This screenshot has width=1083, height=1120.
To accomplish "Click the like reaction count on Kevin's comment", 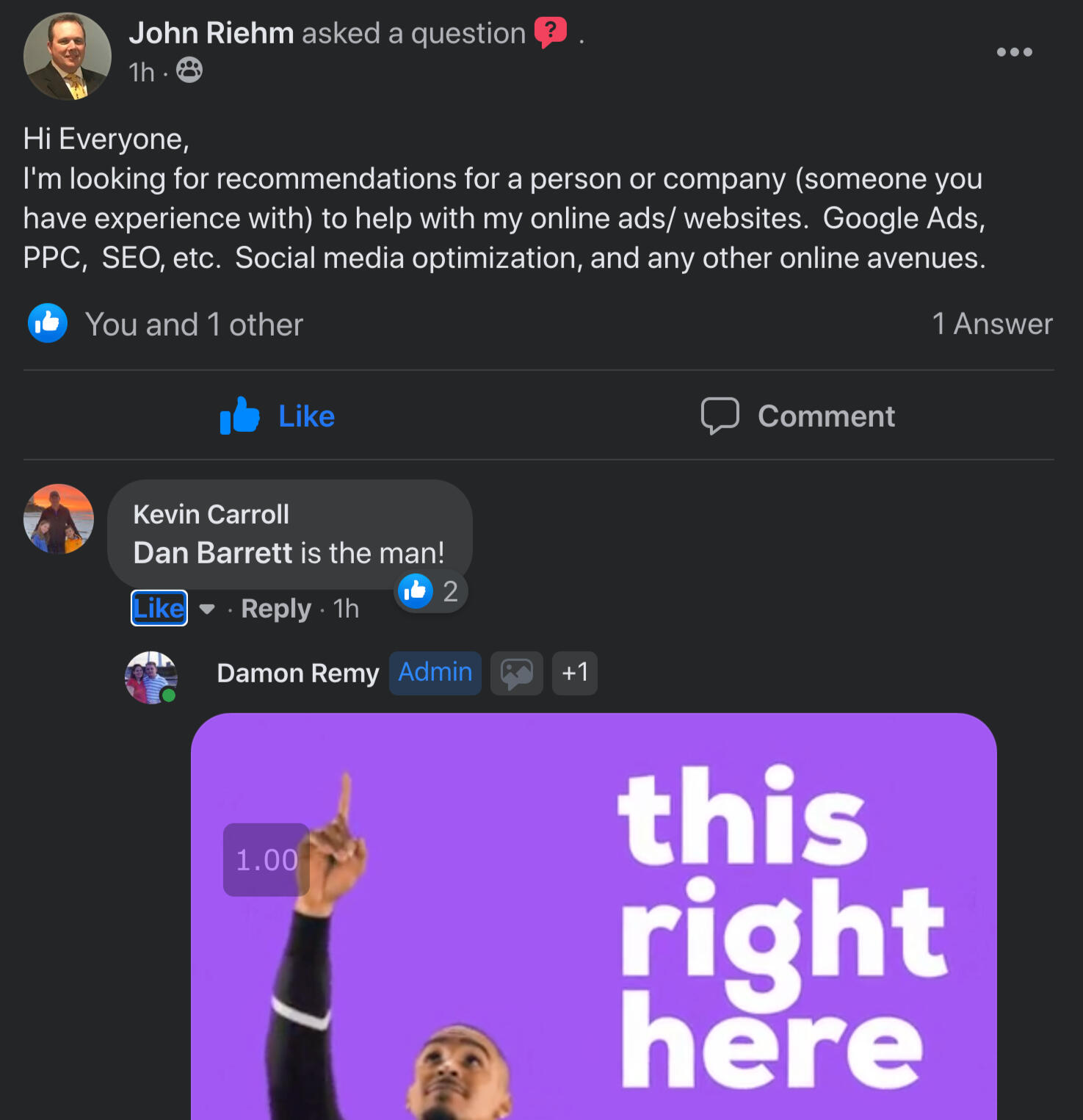I will [x=430, y=591].
